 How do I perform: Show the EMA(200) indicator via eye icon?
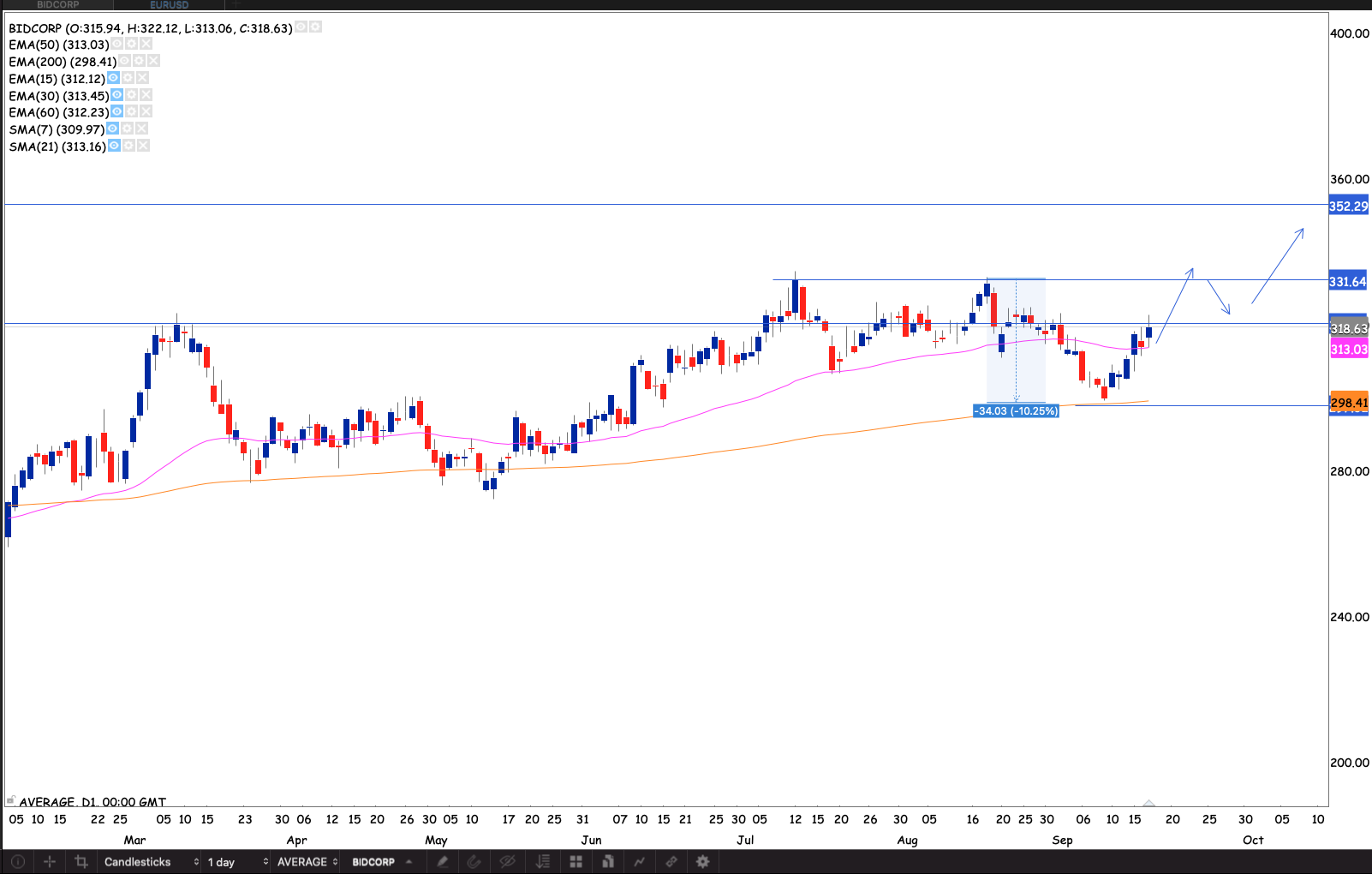(125, 61)
